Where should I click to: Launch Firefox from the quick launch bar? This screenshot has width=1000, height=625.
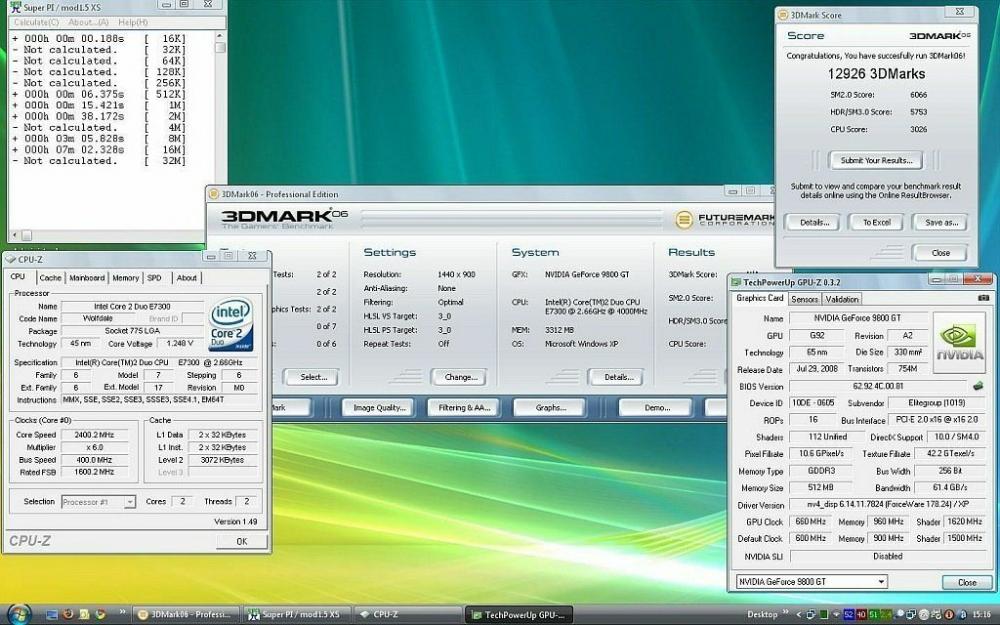[x=68, y=614]
